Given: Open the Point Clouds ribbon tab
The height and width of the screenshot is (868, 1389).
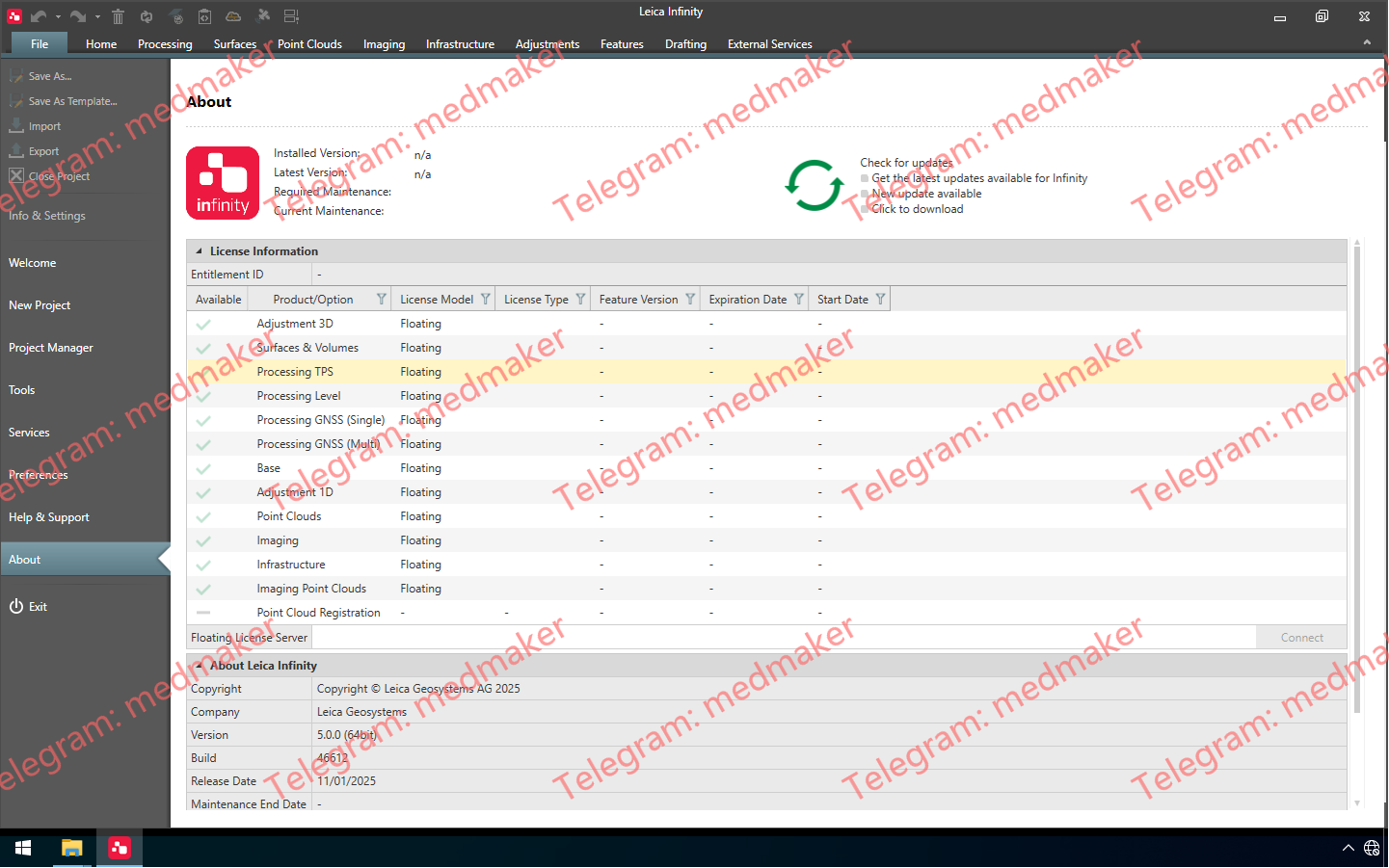Looking at the screenshot, I should [309, 43].
